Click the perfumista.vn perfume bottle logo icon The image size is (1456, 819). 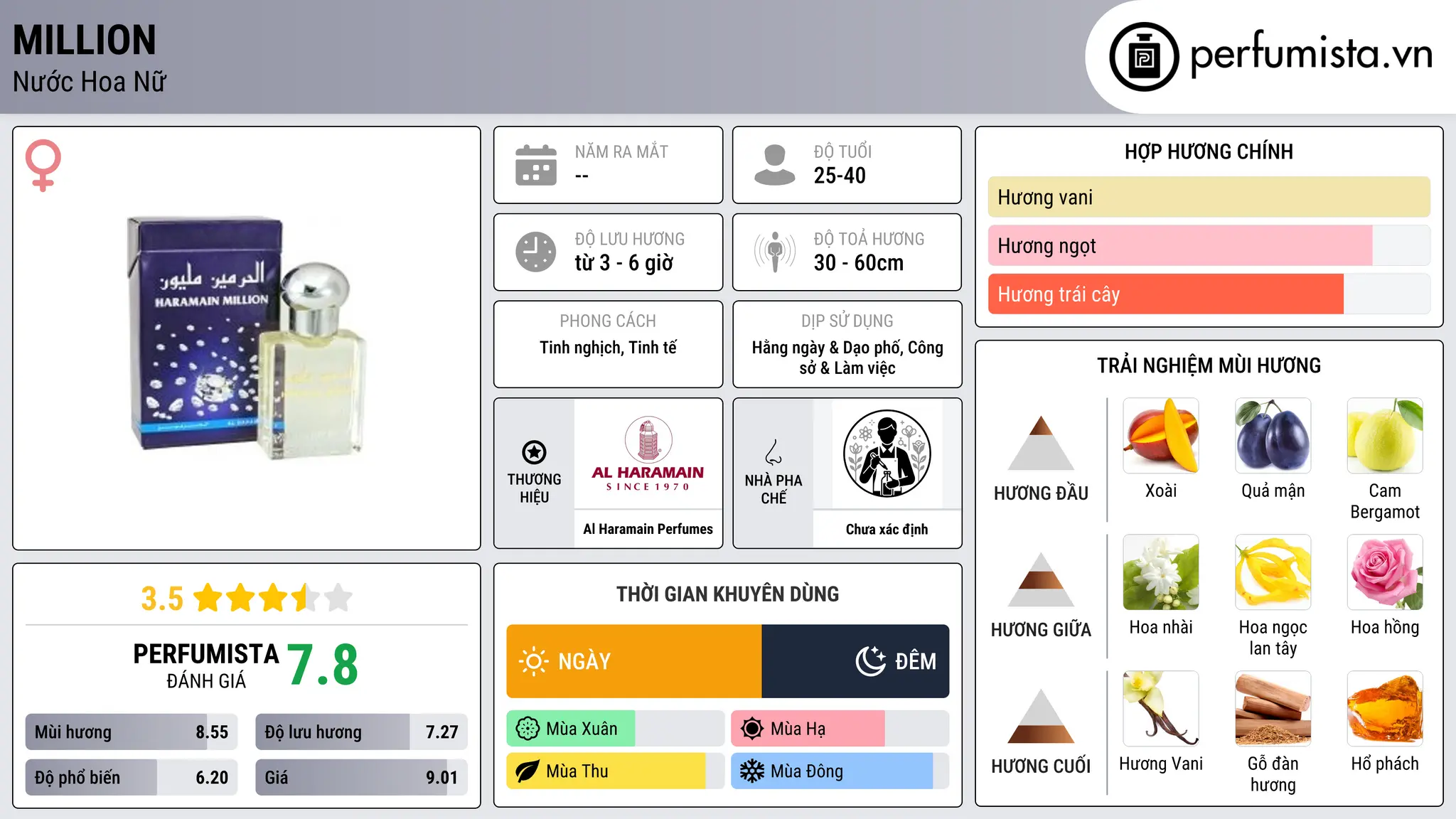coord(1144,57)
